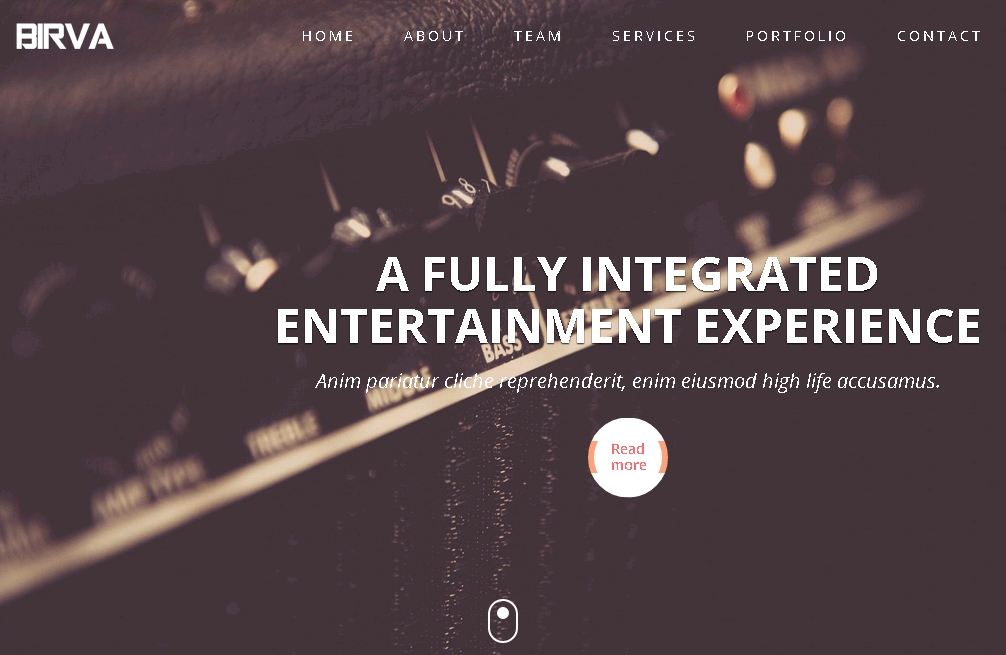
Task: Click the scroll-down mouse icon
Action: coord(503,620)
